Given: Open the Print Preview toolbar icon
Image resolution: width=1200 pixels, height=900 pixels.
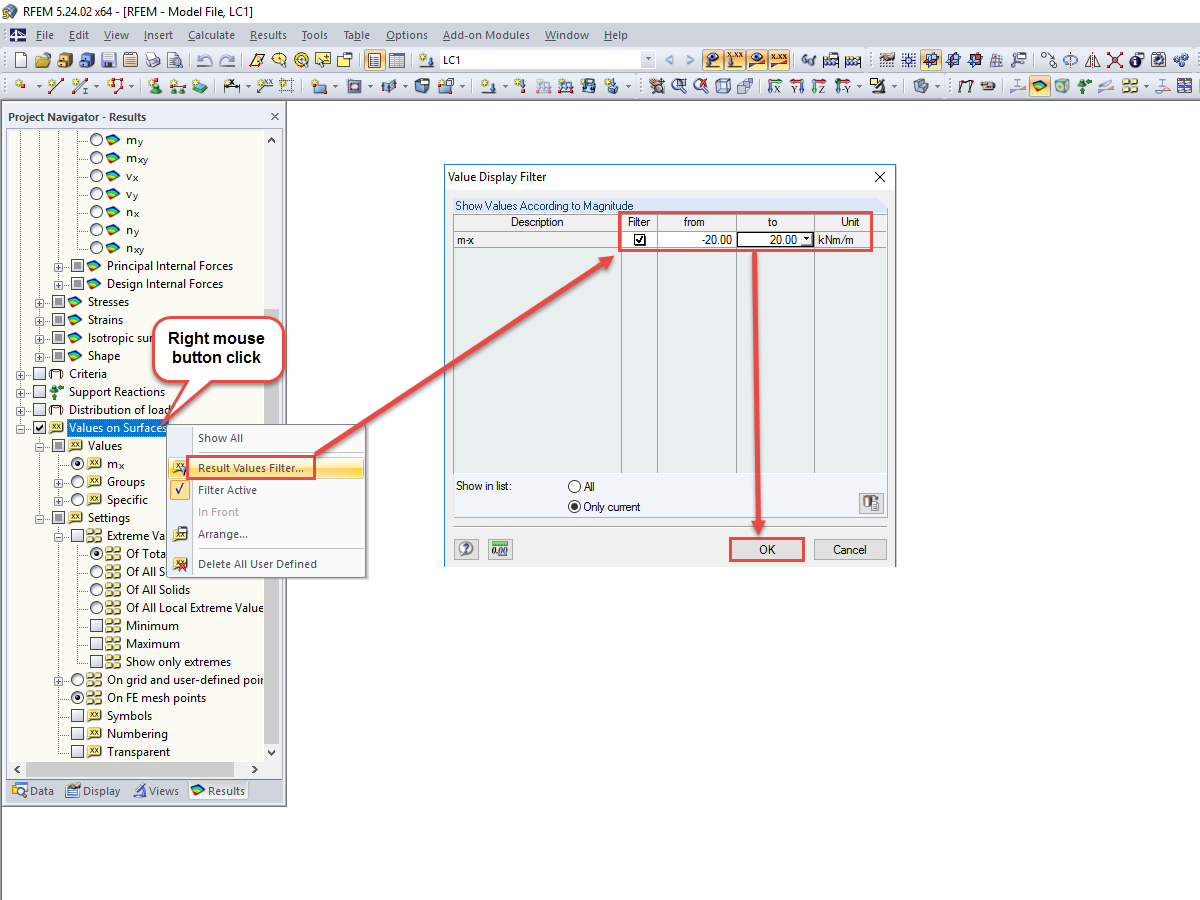Looking at the screenshot, I should point(176,60).
